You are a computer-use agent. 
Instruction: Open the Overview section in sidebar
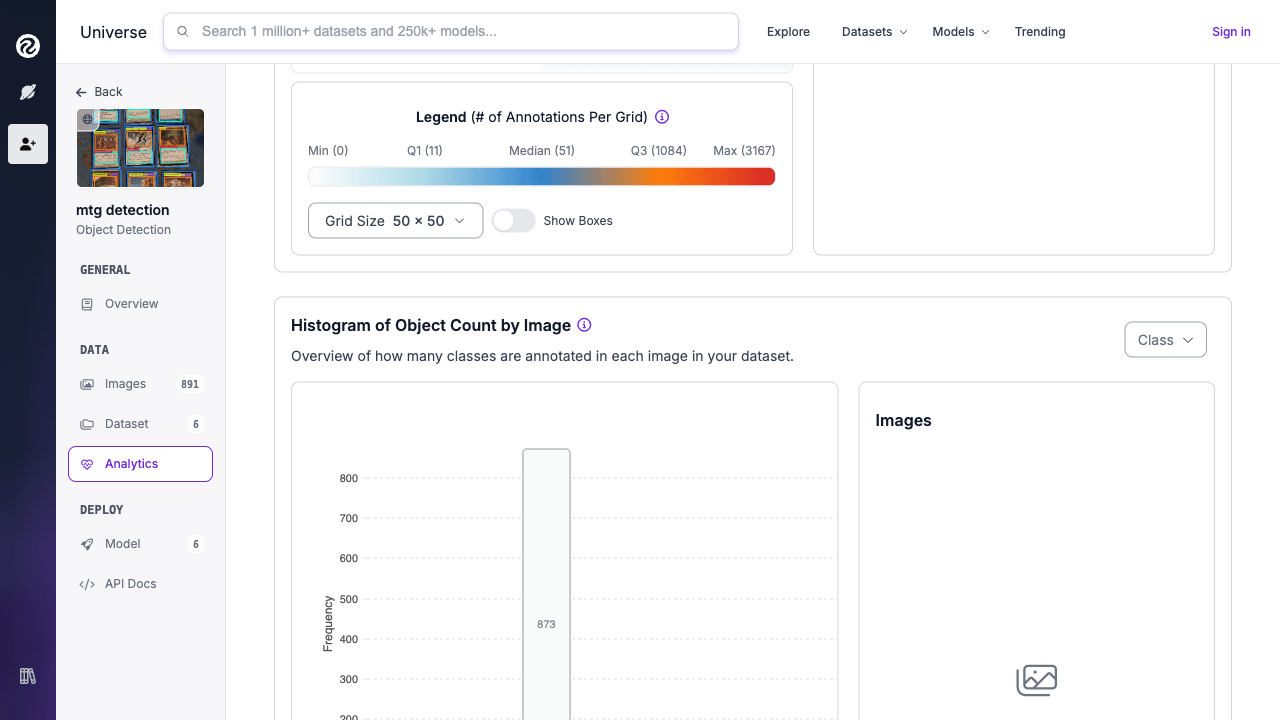133,303
